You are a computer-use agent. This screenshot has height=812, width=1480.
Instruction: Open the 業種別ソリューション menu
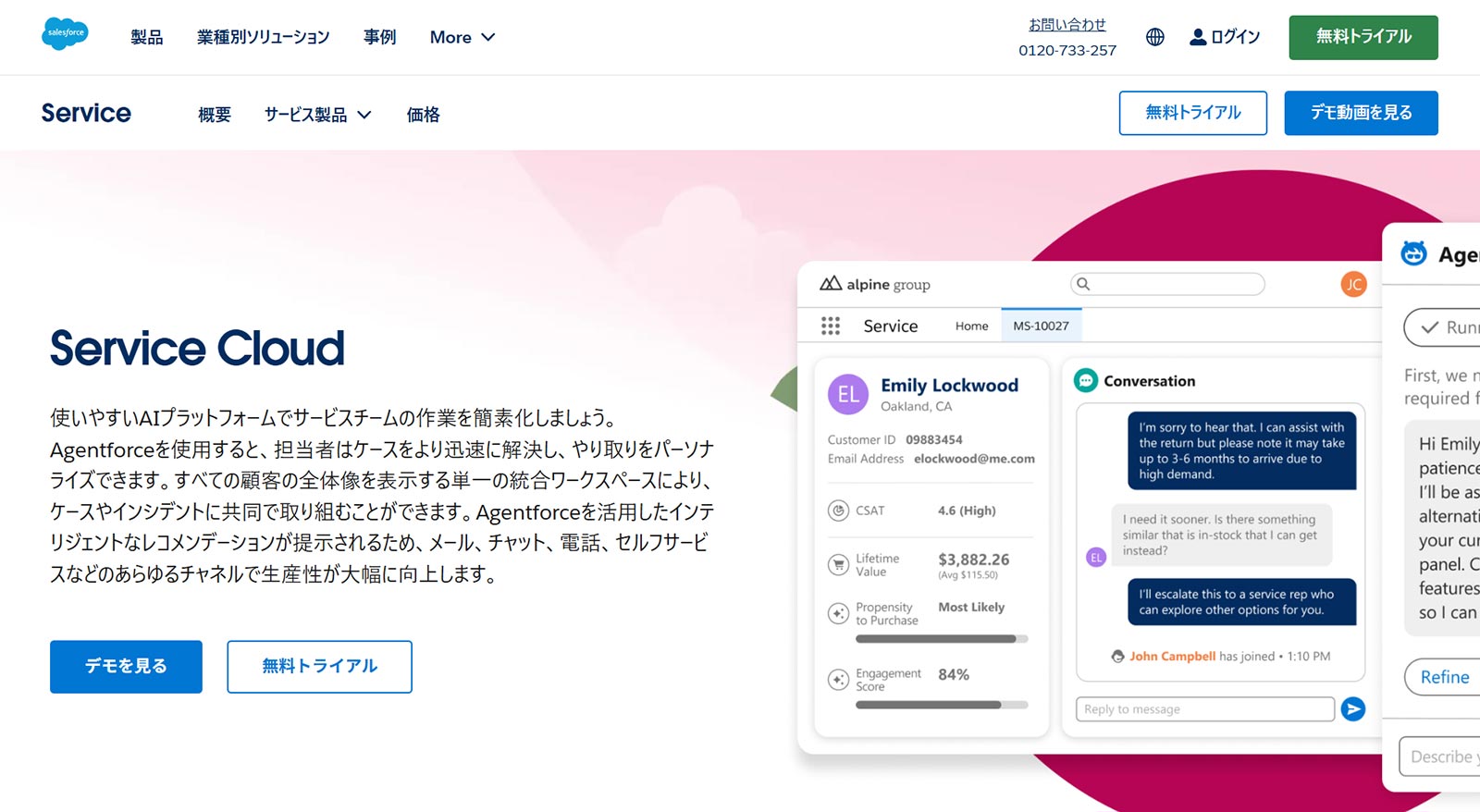(263, 37)
